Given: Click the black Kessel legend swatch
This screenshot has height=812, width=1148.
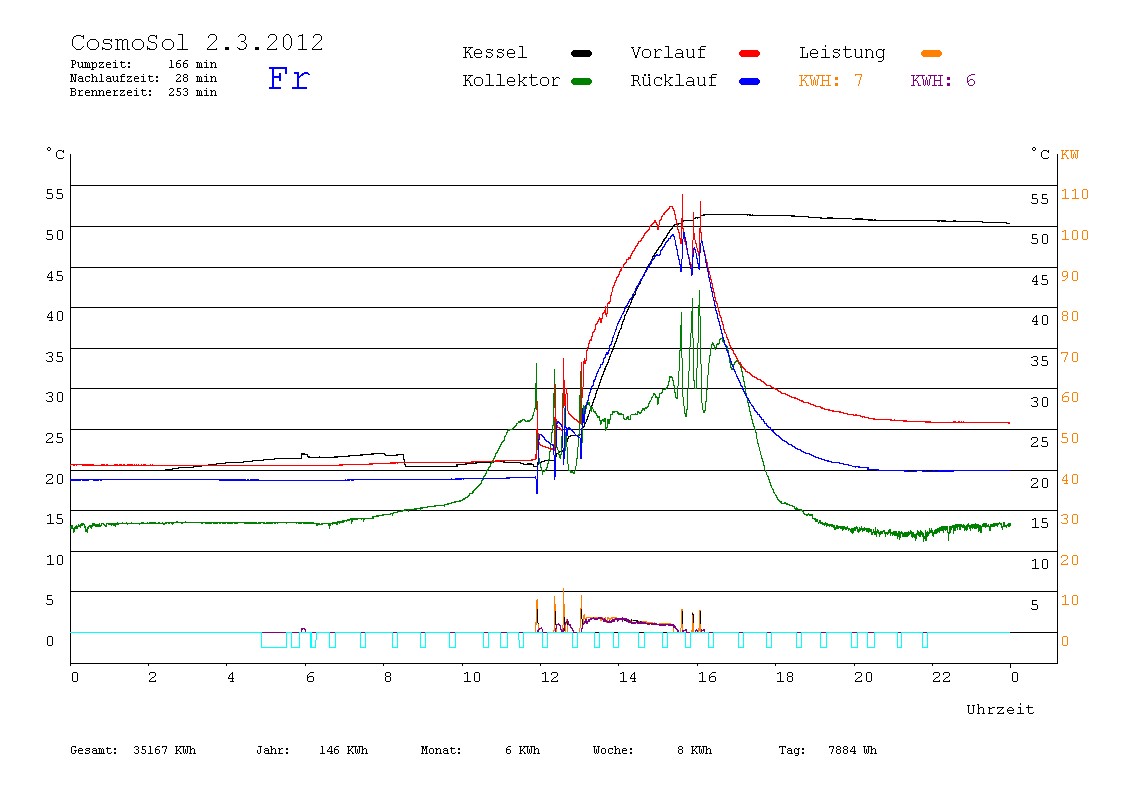Looking at the screenshot, I should coord(581,53).
